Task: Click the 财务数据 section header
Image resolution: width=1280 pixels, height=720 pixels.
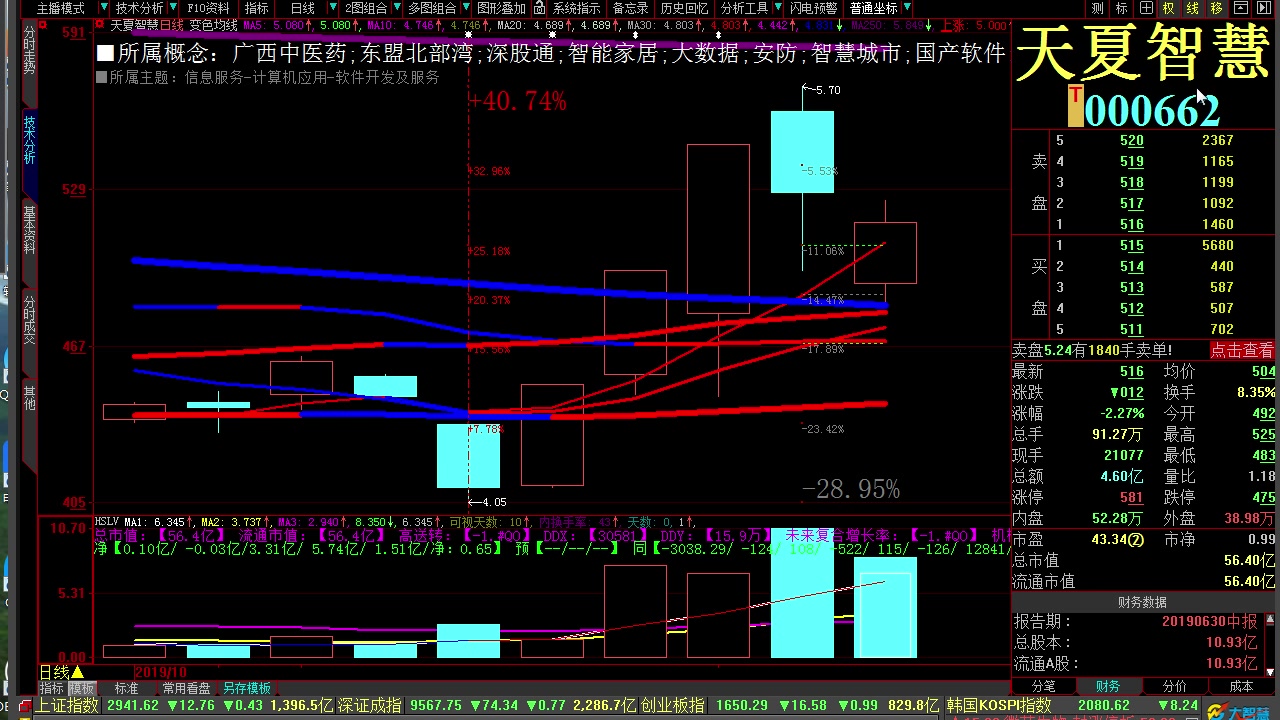Action: 1141,602
